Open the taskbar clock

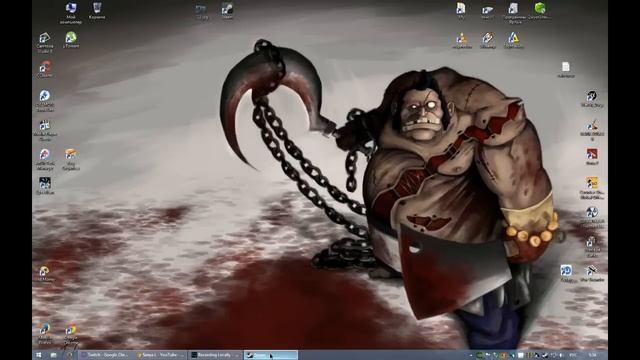(593, 355)
